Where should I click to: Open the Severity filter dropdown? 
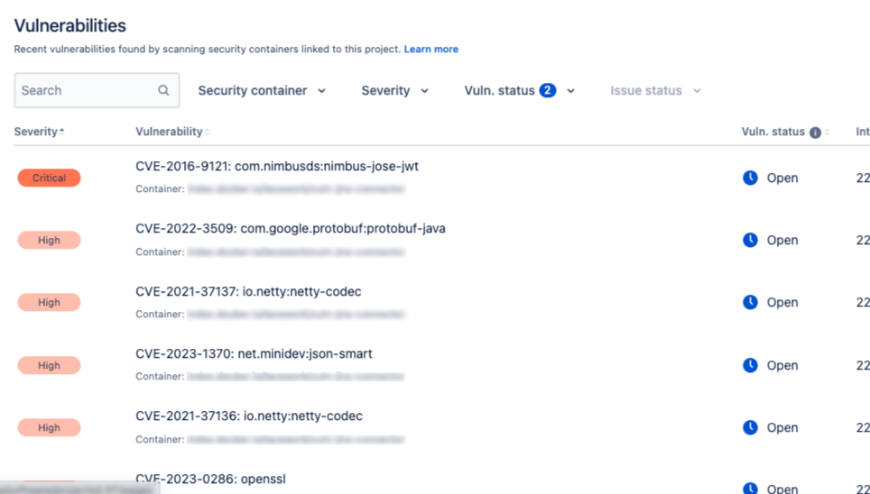[395, 90]
